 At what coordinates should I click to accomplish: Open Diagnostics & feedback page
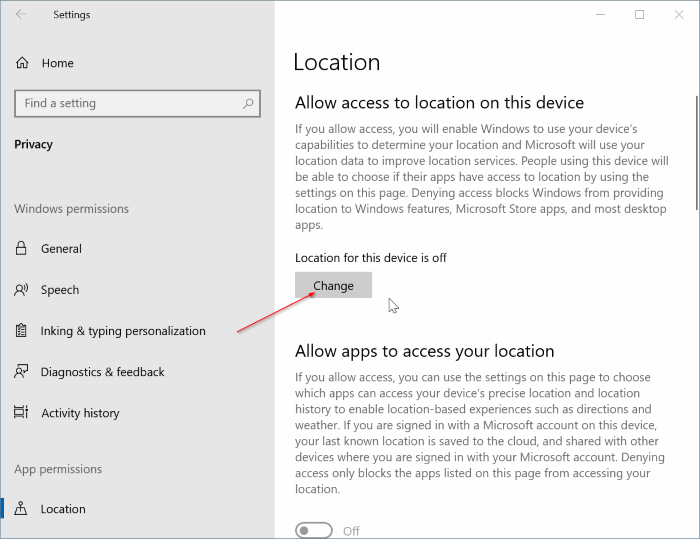coord(102,372)
